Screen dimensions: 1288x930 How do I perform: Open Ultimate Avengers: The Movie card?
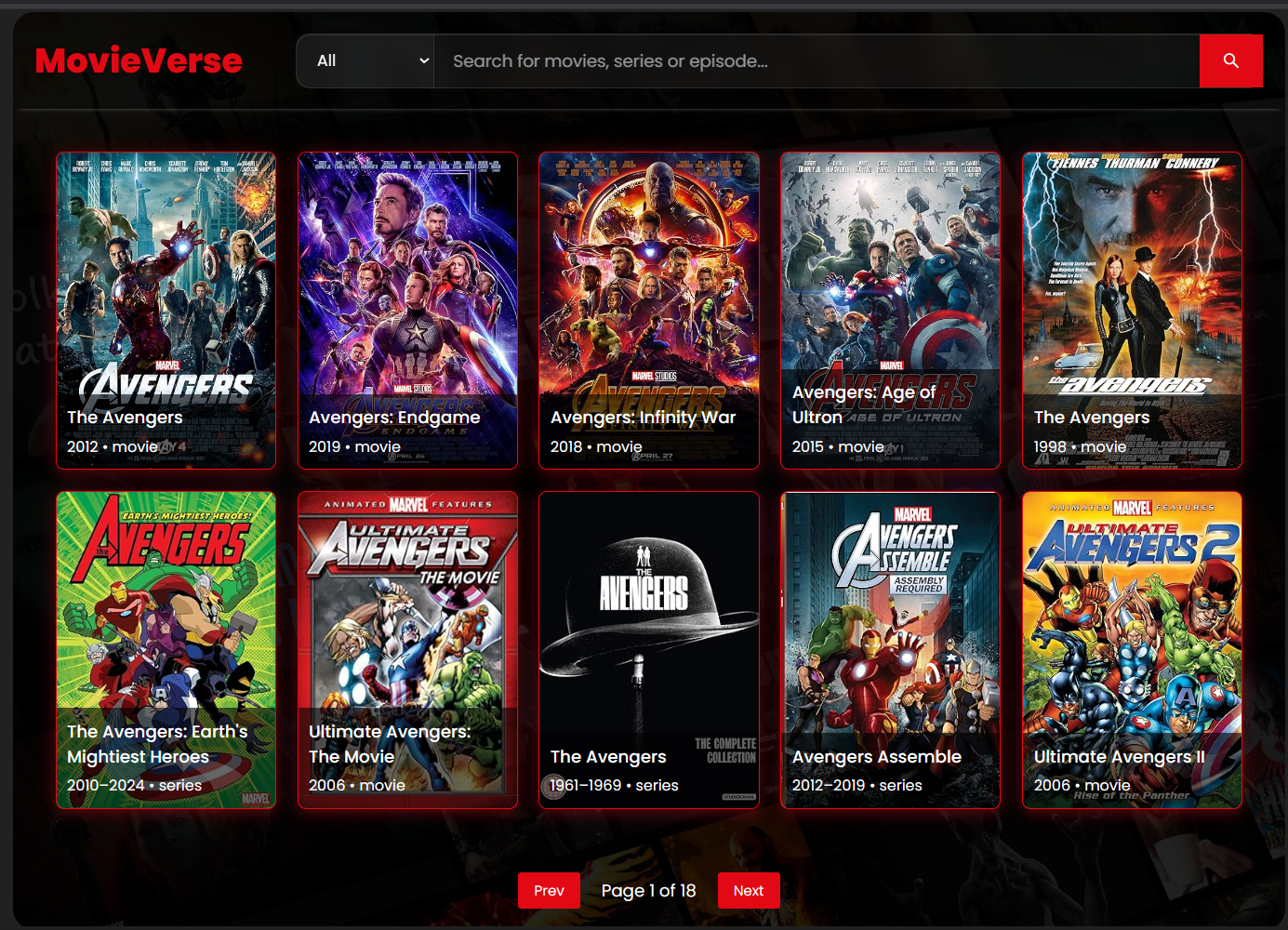(407, 650)
